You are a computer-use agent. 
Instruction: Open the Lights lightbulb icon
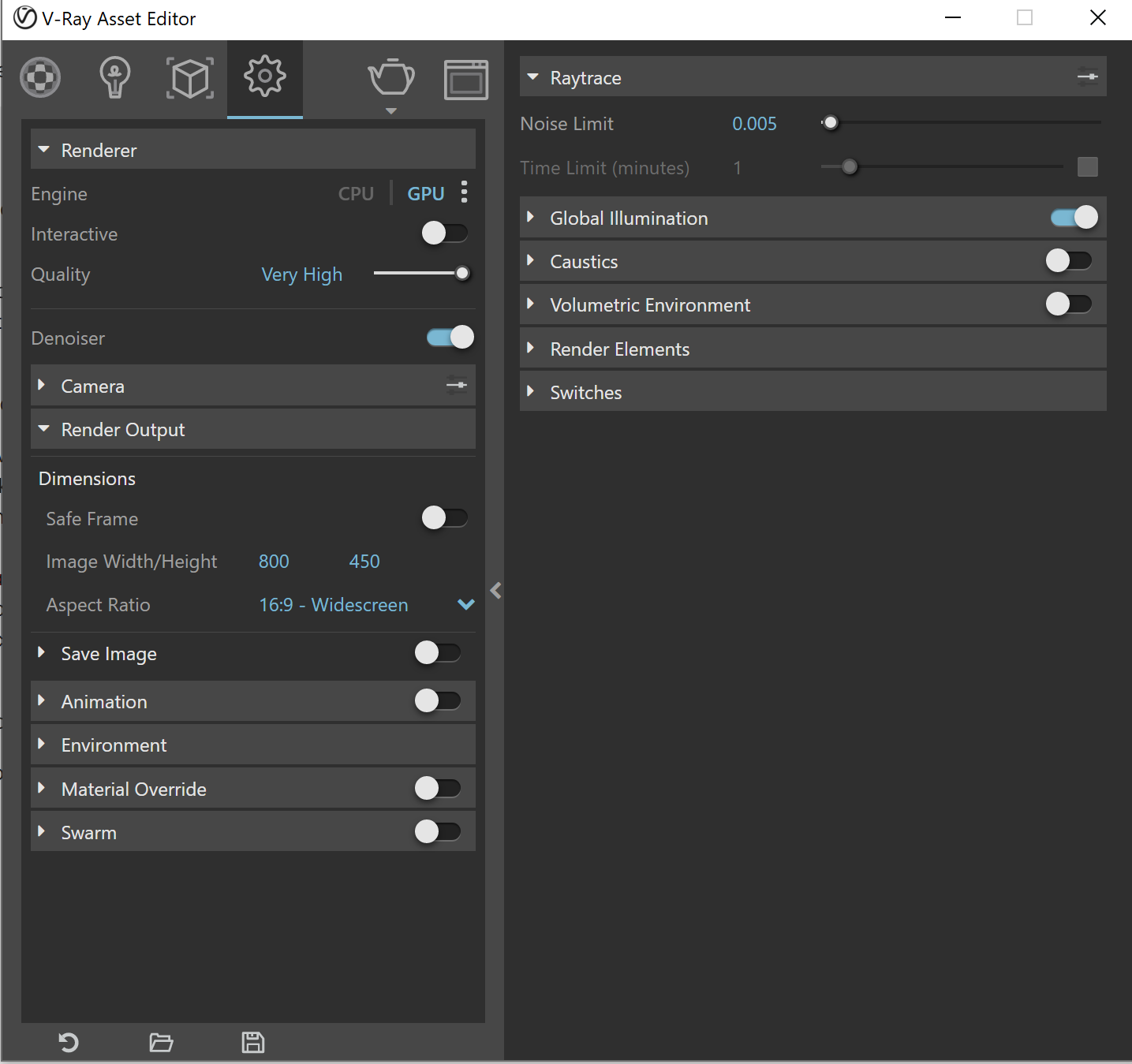tap(114, 78)
